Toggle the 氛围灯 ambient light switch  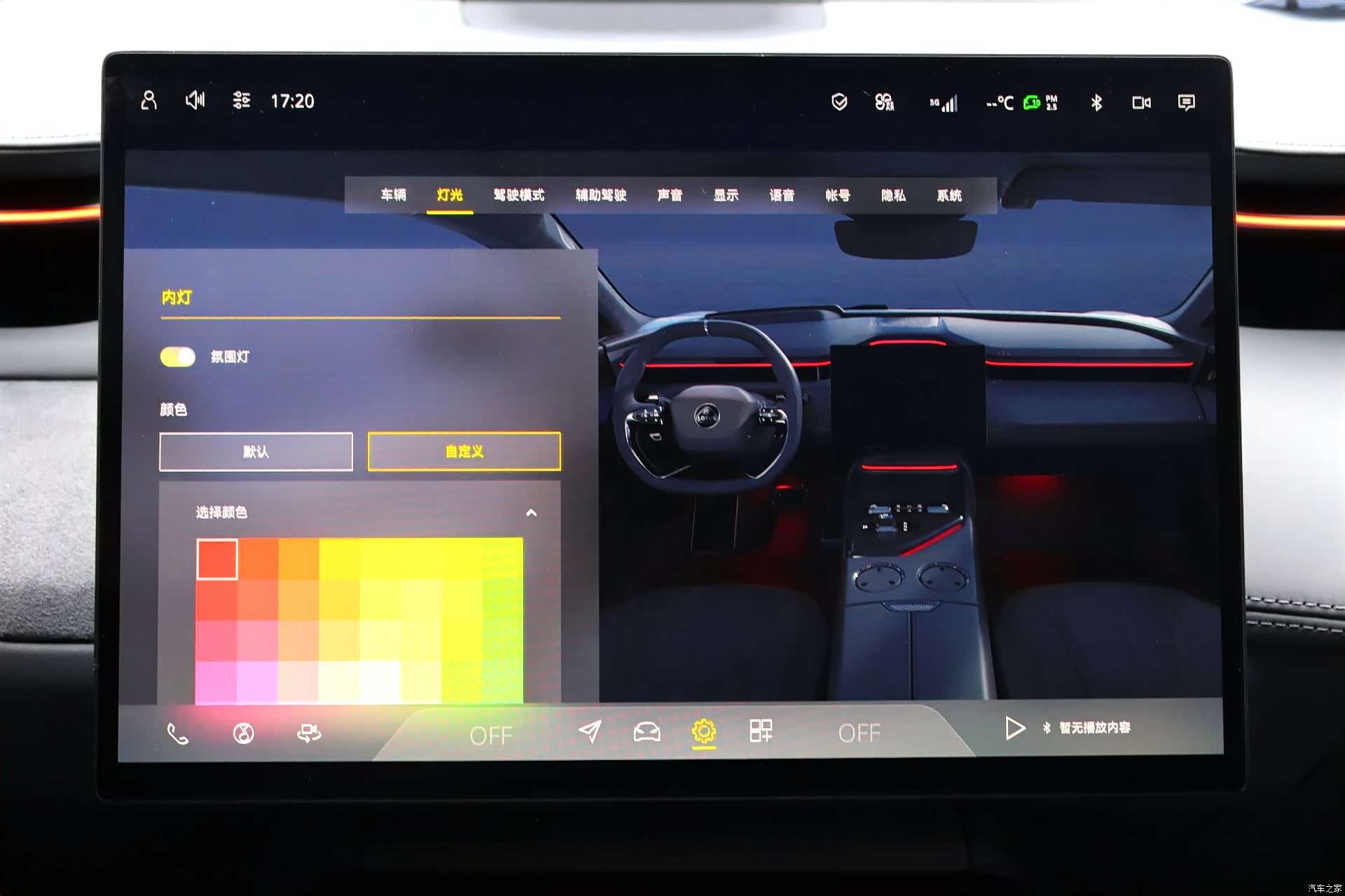click(x=178, y=357)
